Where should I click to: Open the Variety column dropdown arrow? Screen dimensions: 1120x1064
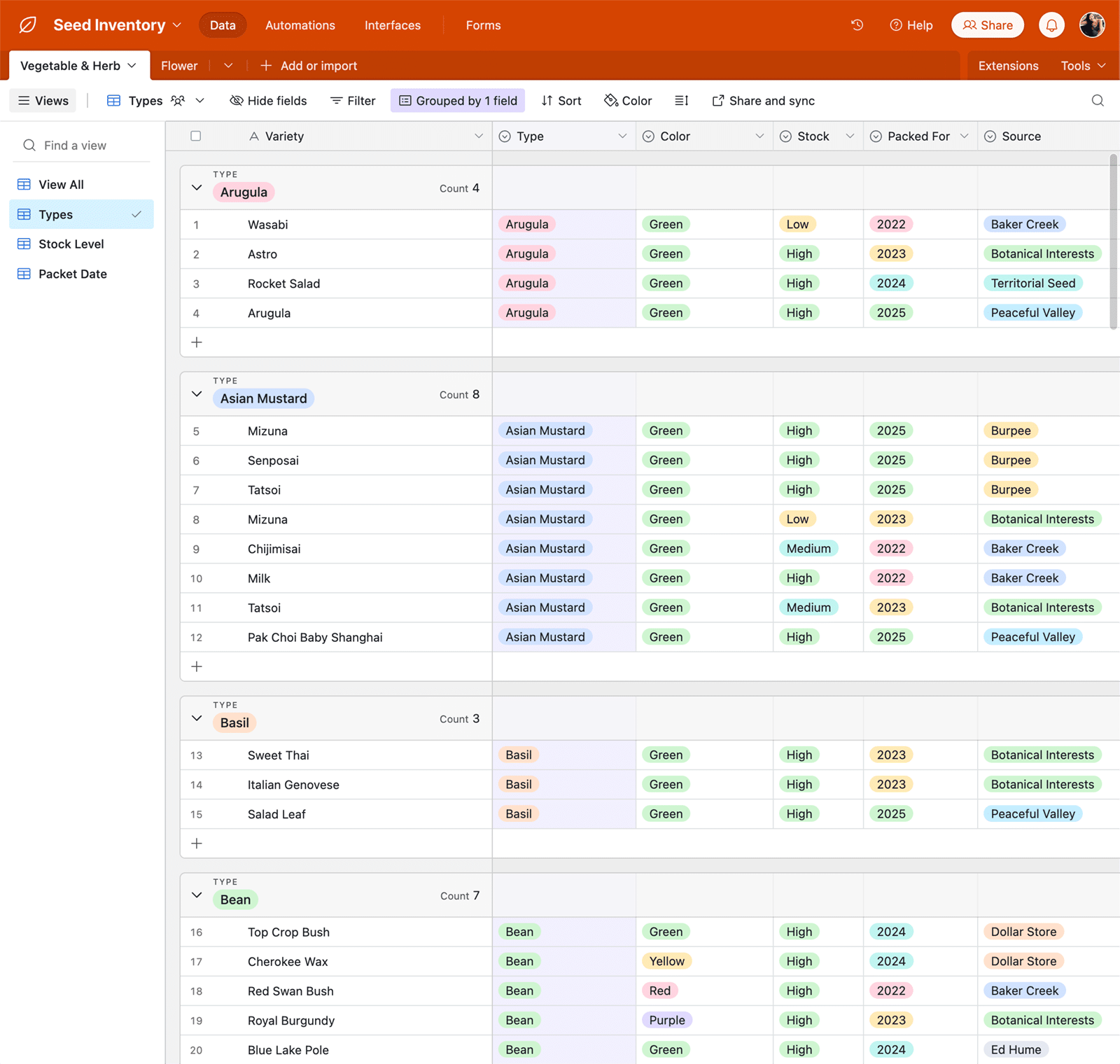479,136
